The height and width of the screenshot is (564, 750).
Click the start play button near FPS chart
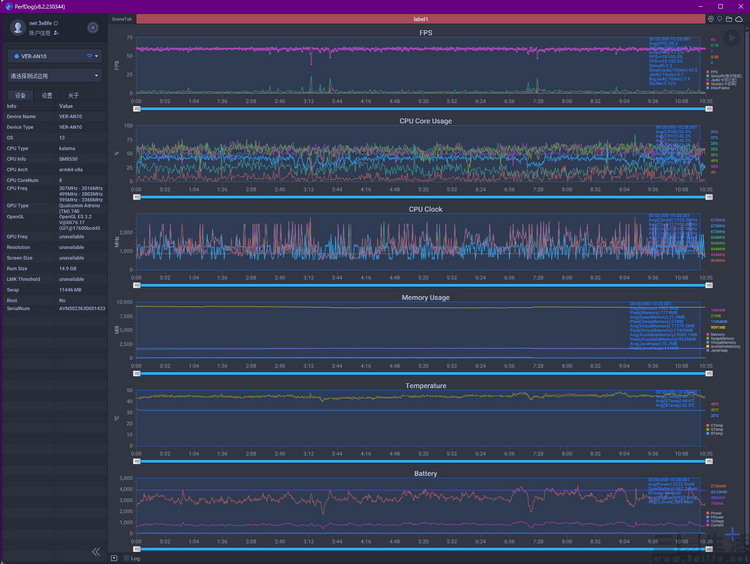(x=731, y=38)
